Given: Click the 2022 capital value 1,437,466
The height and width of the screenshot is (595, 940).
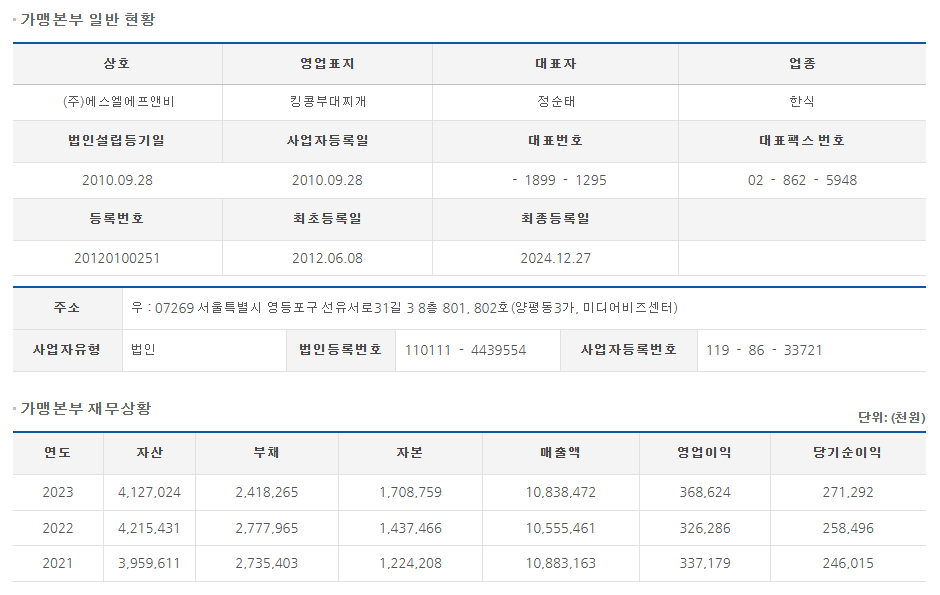Looking at the screenshot, I should (x=411, y=528).
